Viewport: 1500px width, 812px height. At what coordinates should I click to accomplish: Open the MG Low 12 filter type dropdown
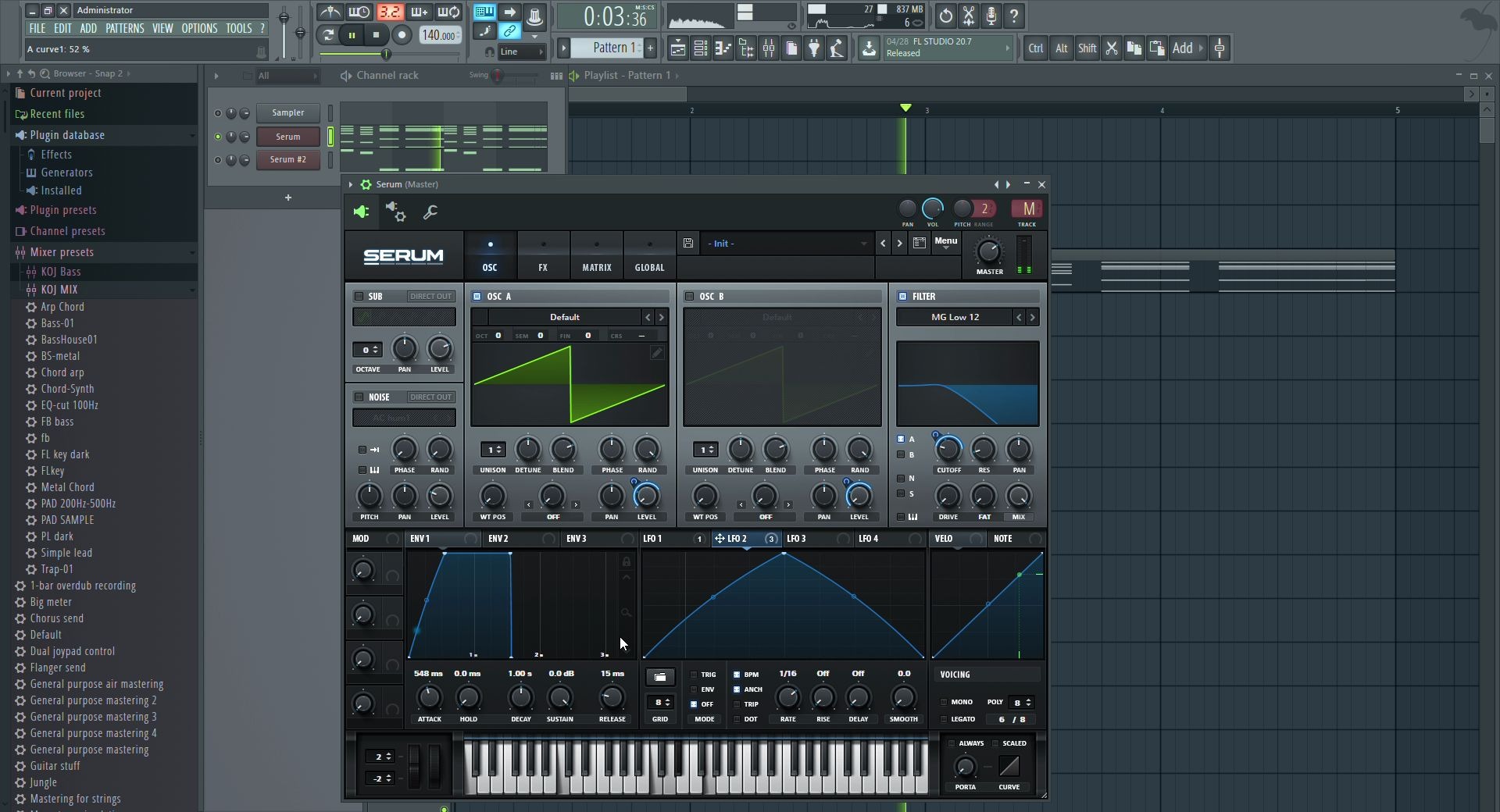pos(955,317)
